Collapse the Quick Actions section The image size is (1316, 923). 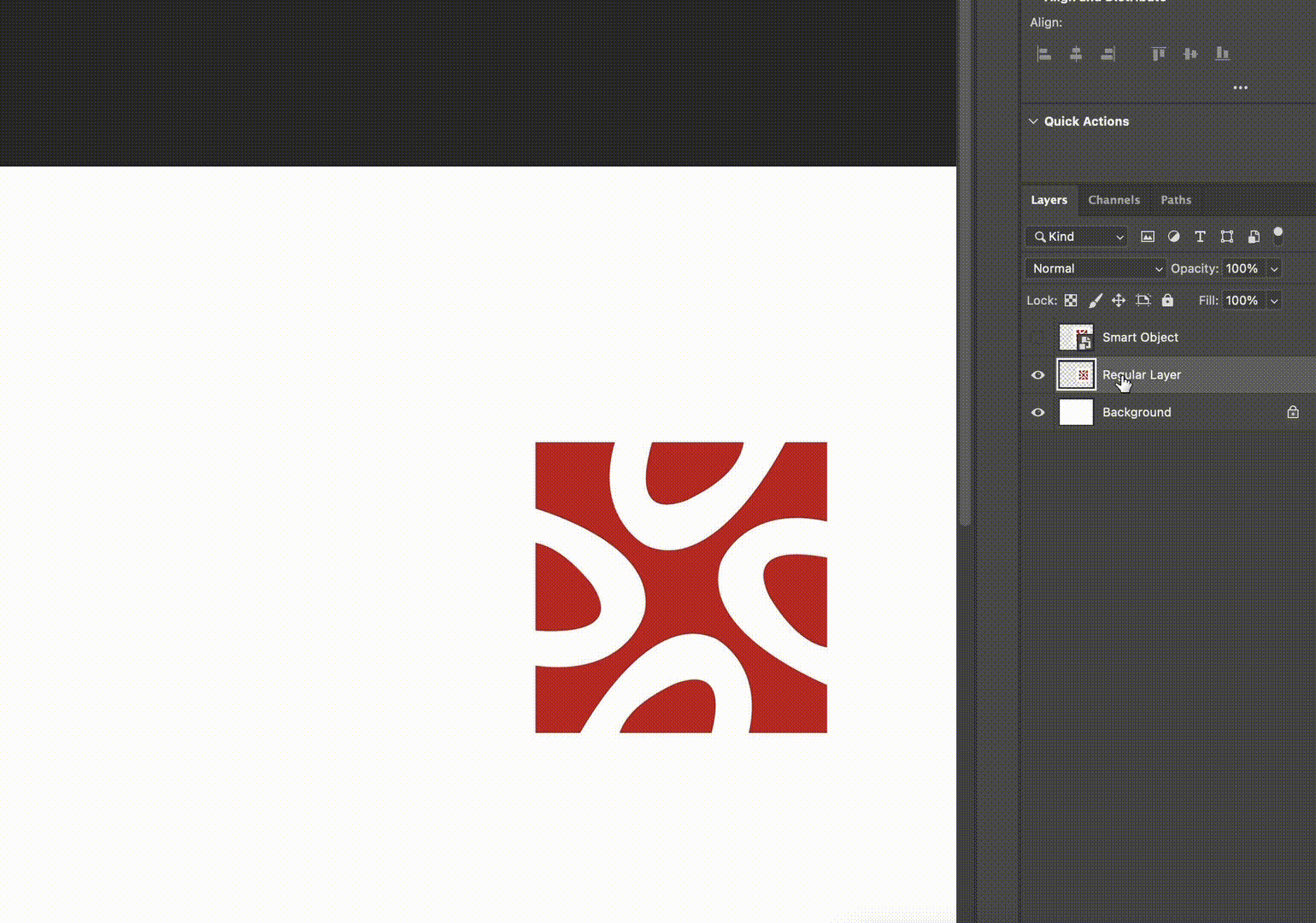coord(1033,121)
